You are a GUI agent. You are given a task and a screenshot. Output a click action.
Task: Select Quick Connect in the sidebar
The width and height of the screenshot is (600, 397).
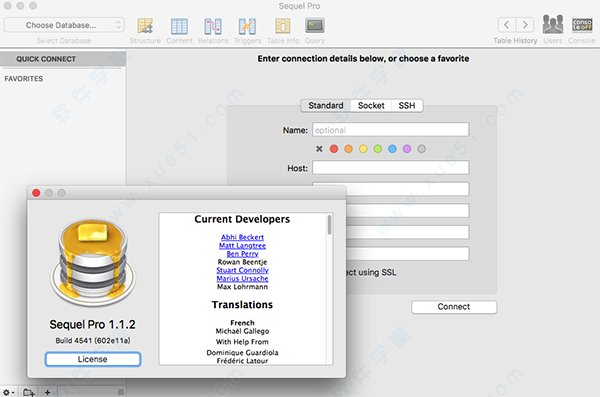[63, 59]
